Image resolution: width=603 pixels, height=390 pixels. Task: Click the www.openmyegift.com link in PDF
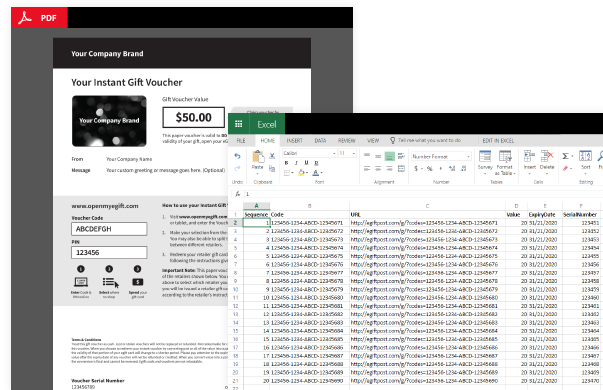click(x=105, y=206)
